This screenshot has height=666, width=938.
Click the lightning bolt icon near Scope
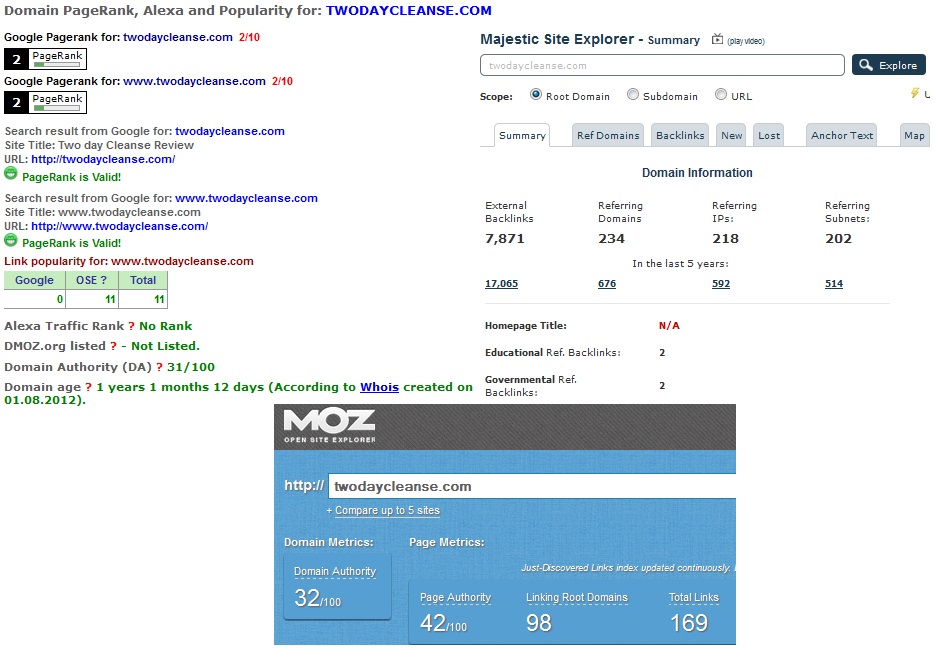(x=915, y=93)
